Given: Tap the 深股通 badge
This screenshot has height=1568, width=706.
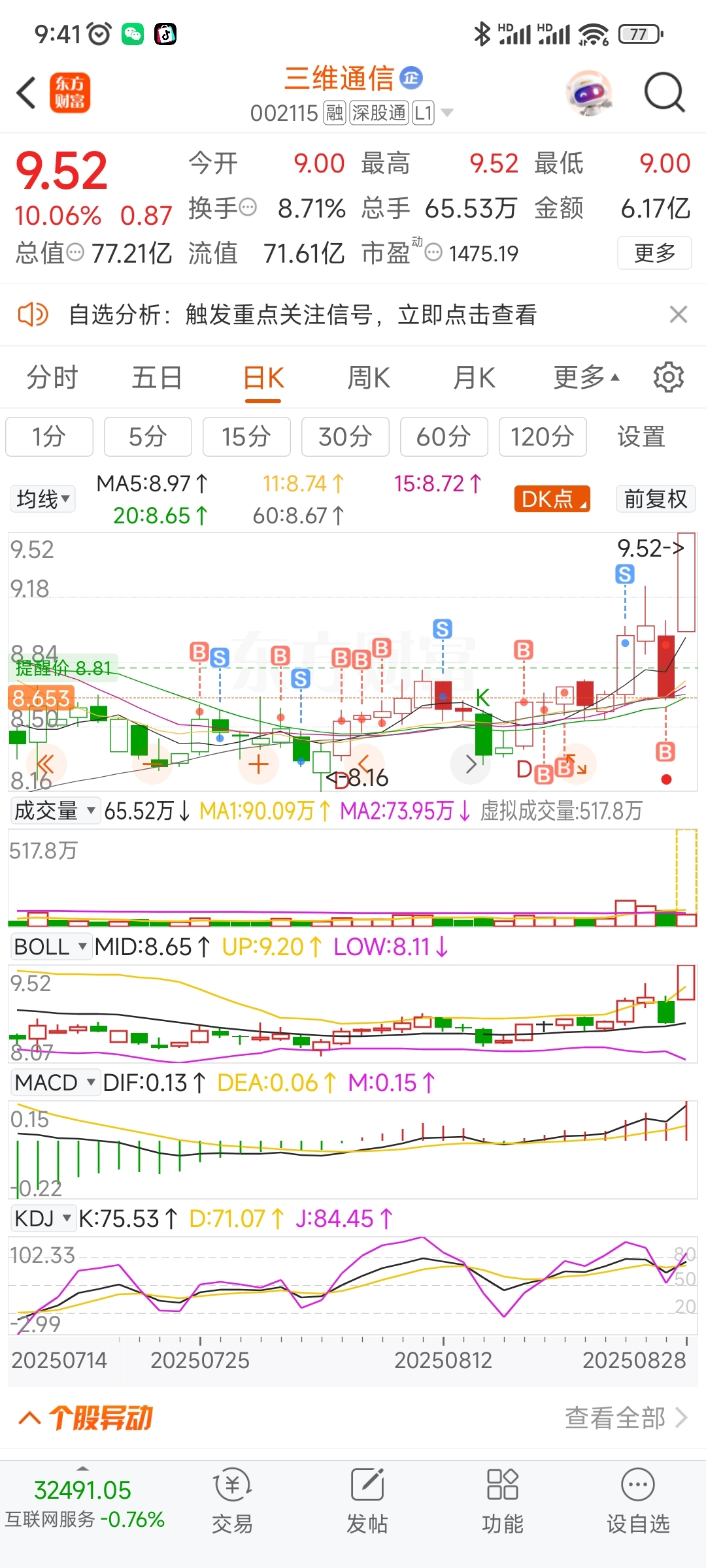Looking at the screenshot, I should (x=379, y=113).
